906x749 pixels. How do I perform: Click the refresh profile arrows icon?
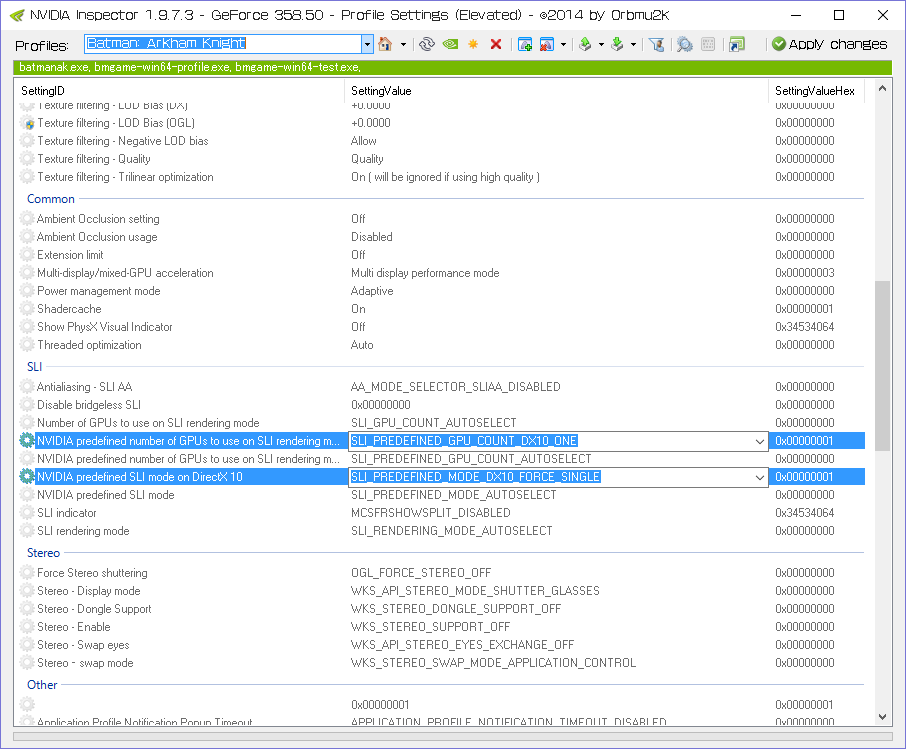click(427, 44)
